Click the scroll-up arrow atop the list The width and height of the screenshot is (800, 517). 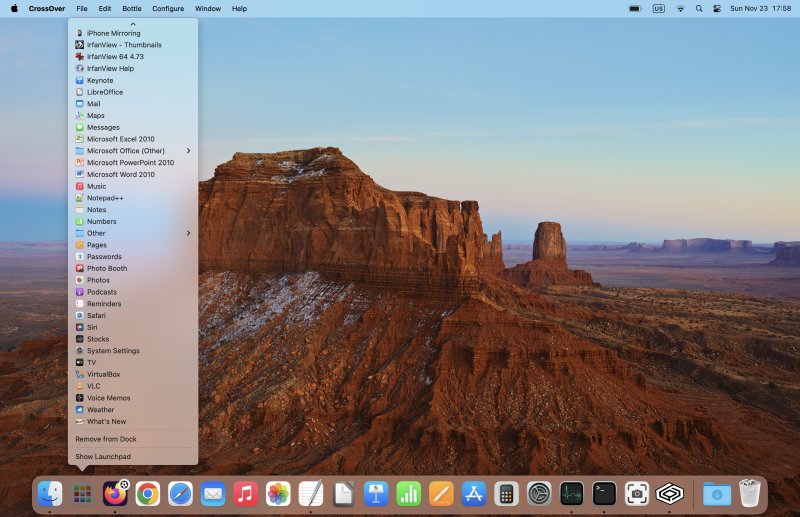[133, 23]
